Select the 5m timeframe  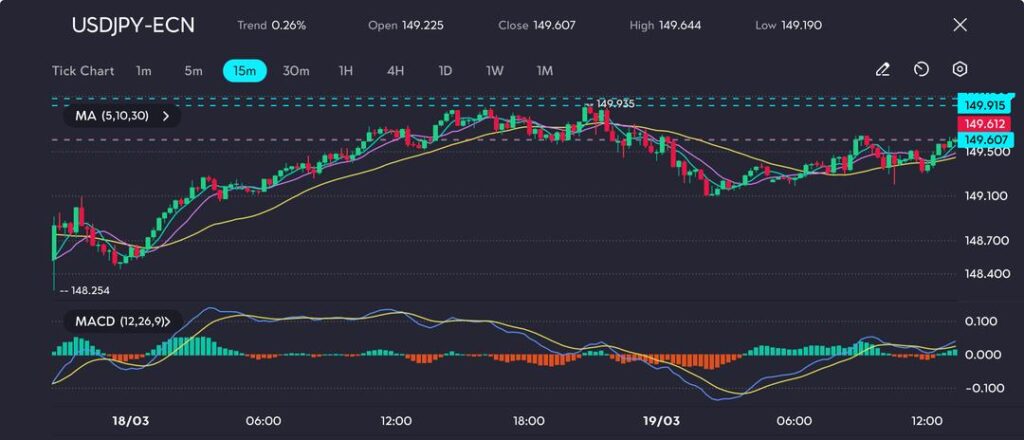point(193,71)
